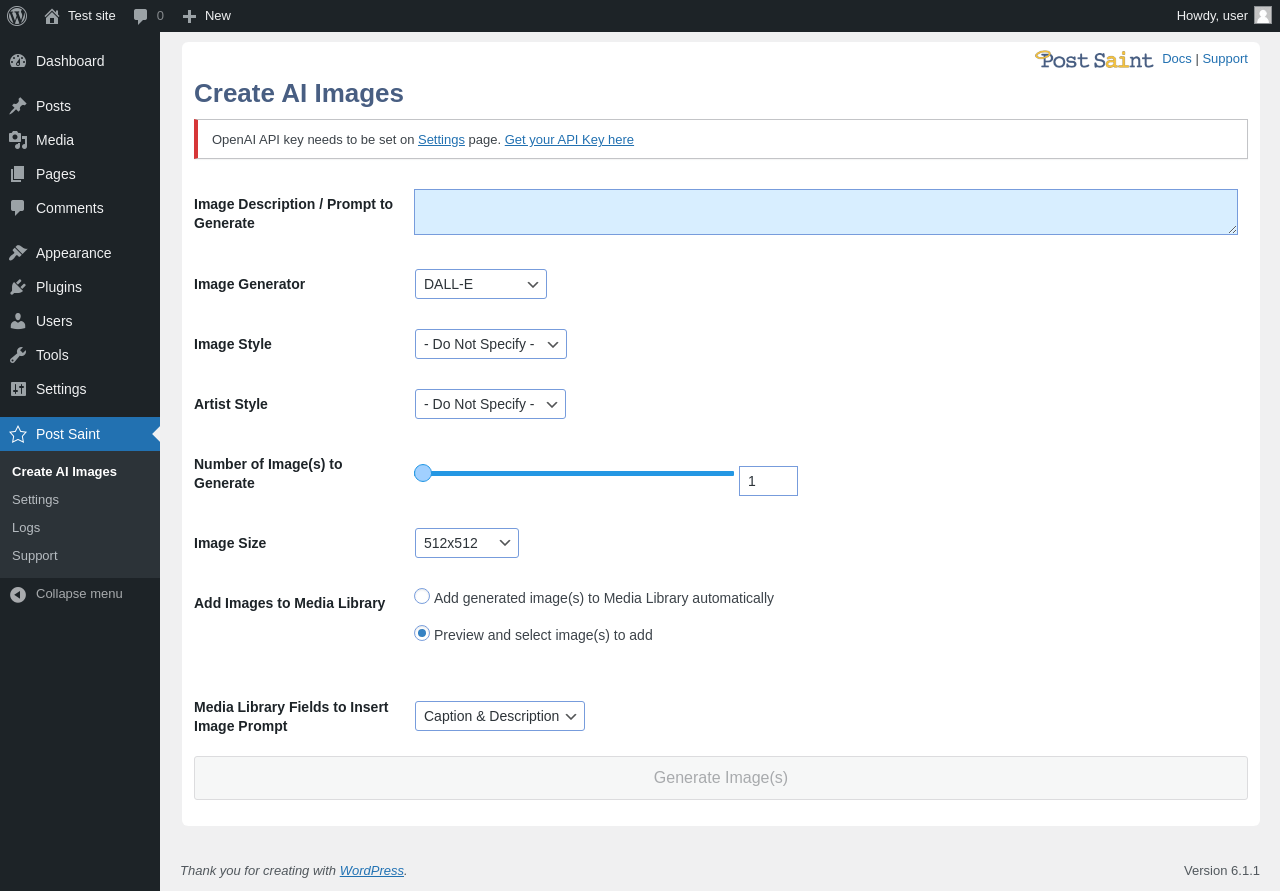Open the Support link near logo
1280x891 pixels.
click(x=1225, y=59)
